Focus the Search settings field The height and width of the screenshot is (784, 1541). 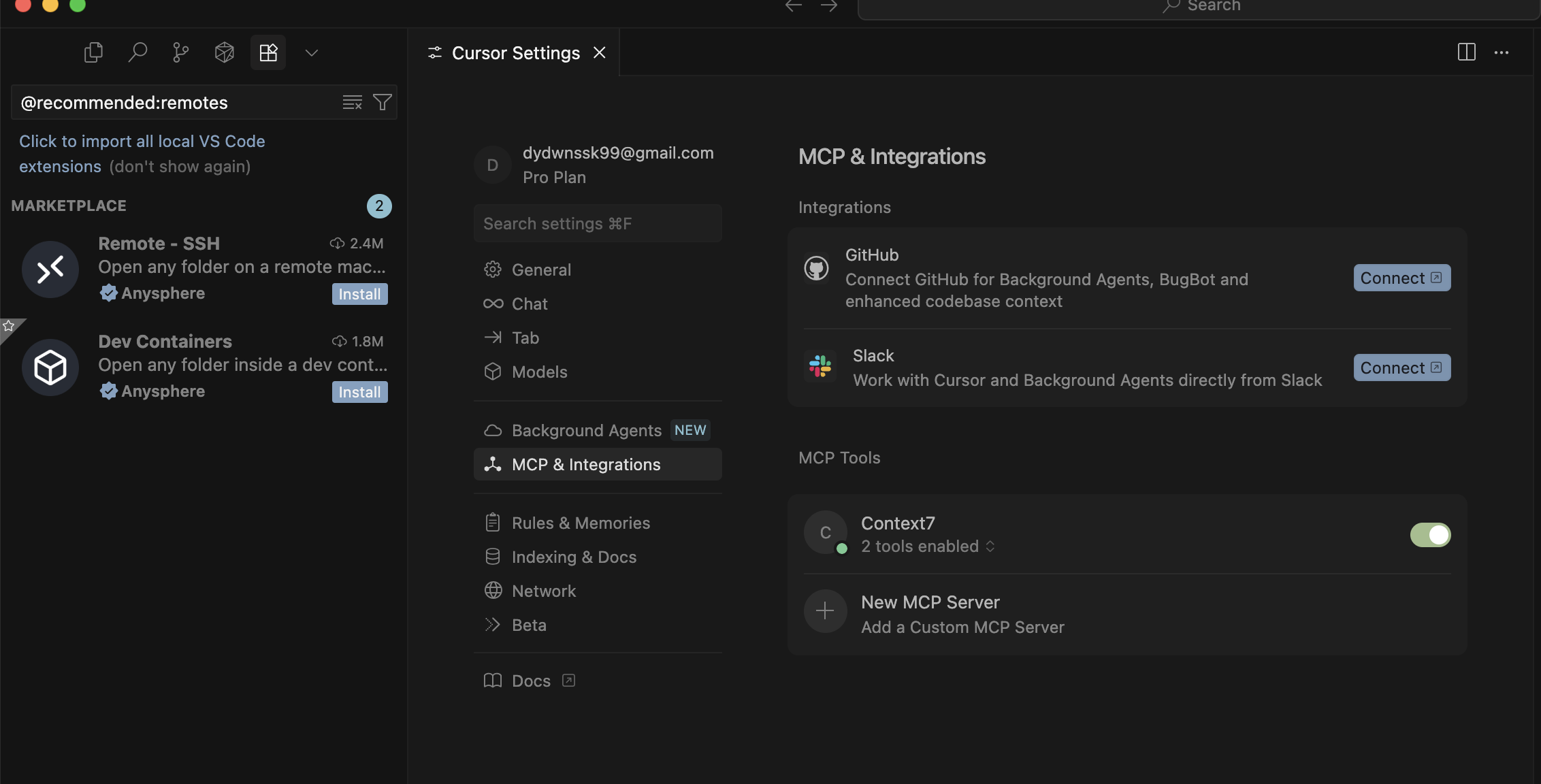[x=597, y=224]
